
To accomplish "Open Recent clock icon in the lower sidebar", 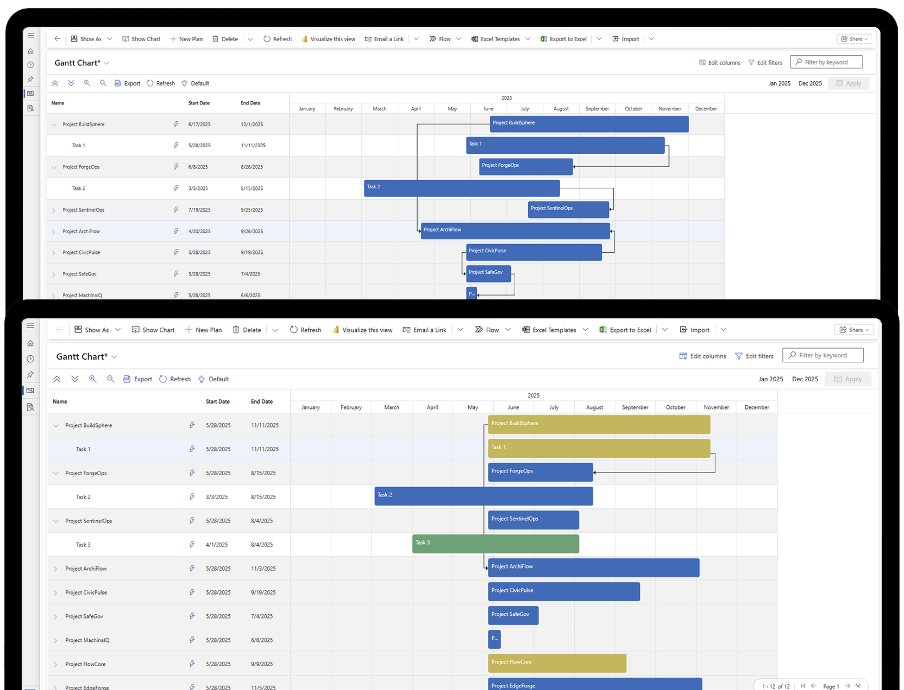I will [30, 358].
